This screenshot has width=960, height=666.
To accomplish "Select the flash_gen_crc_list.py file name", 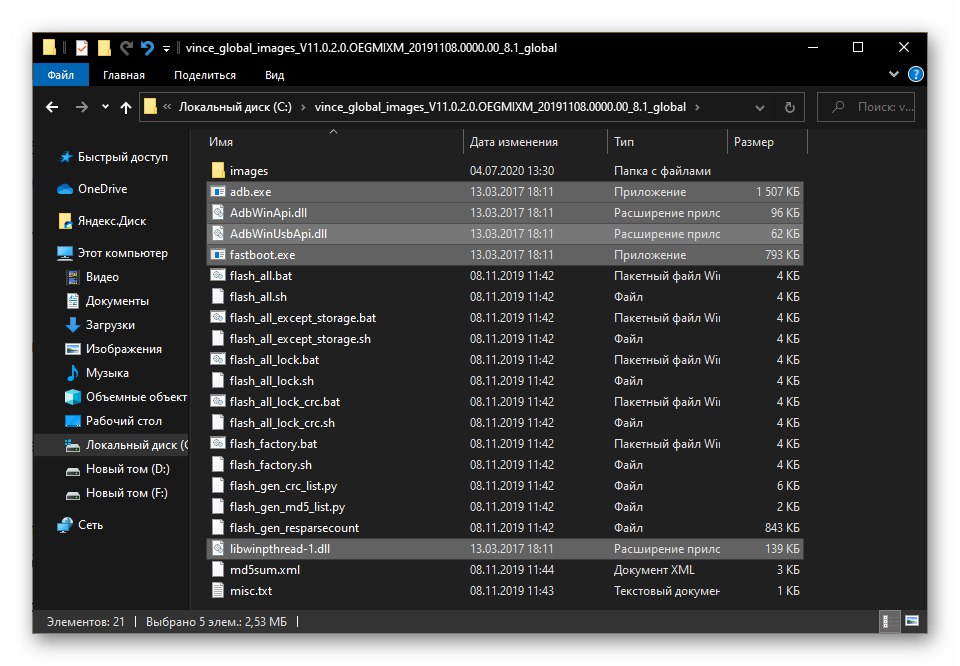I will click(283, 486).
